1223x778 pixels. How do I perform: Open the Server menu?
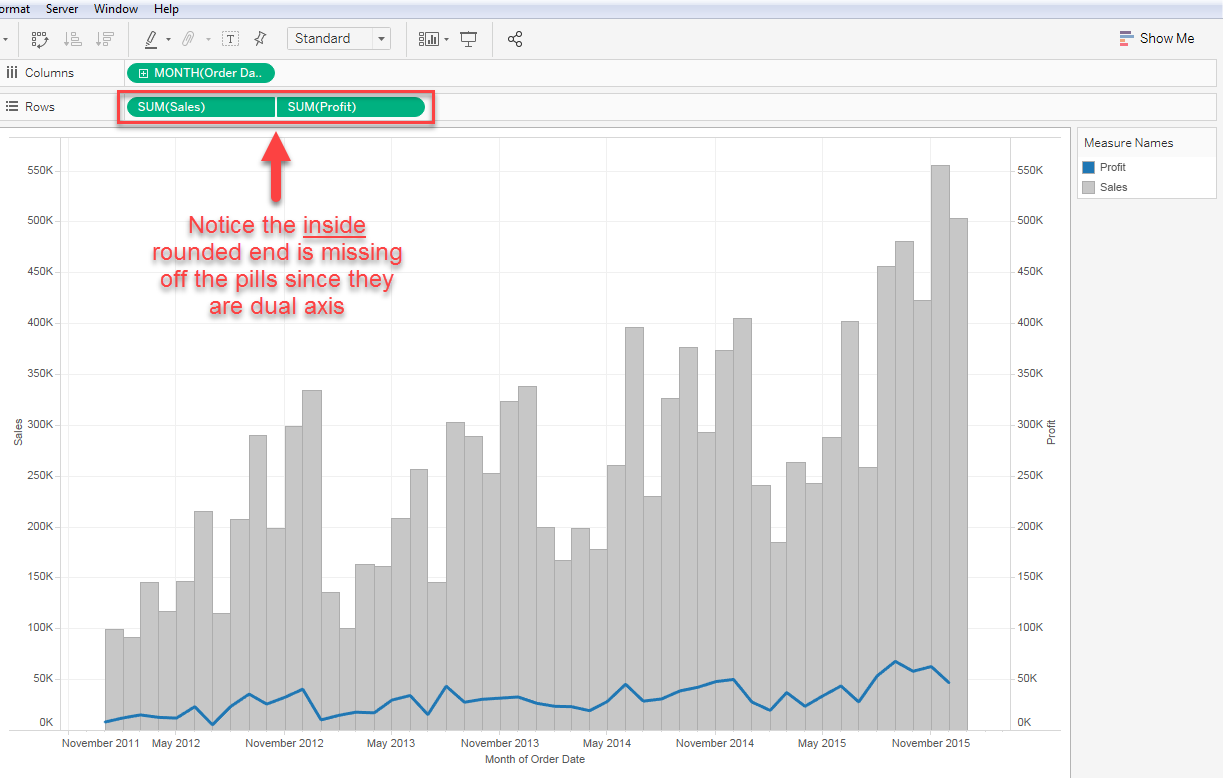pyautogui.click(x=62, y=9)
